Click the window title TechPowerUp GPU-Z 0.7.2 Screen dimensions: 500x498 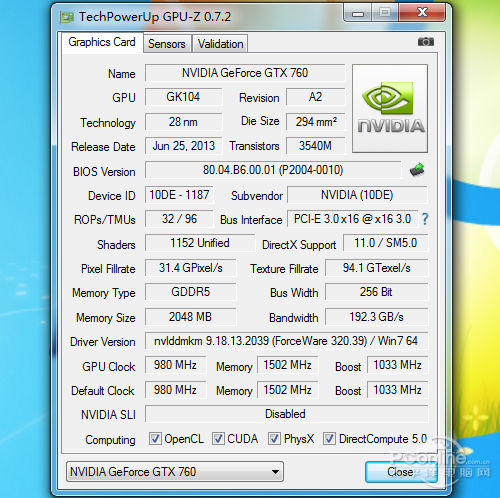(155, 17)
